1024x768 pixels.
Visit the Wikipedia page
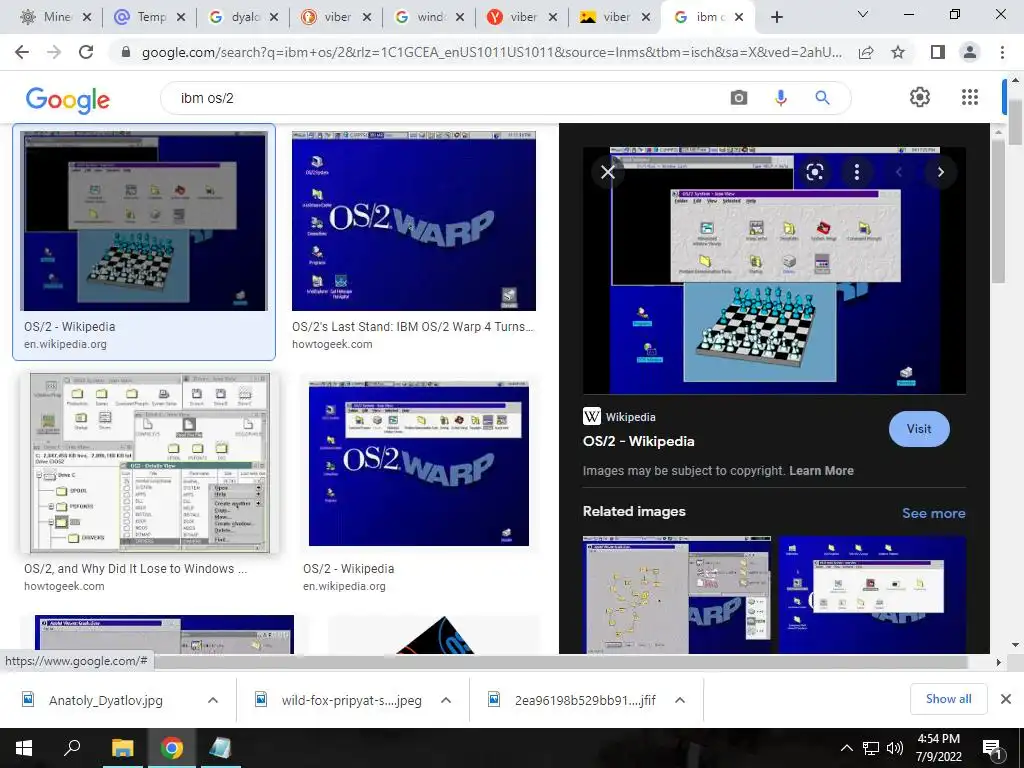click(x=919, y=429)
